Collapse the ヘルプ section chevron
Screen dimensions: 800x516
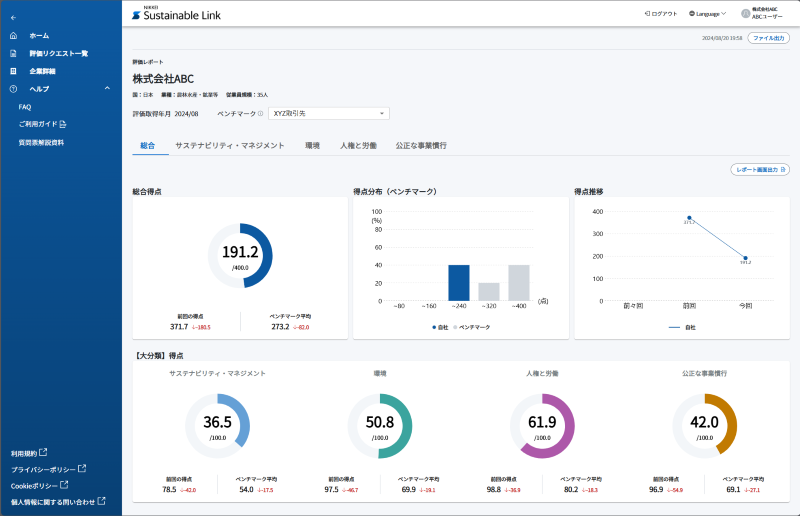107,89
